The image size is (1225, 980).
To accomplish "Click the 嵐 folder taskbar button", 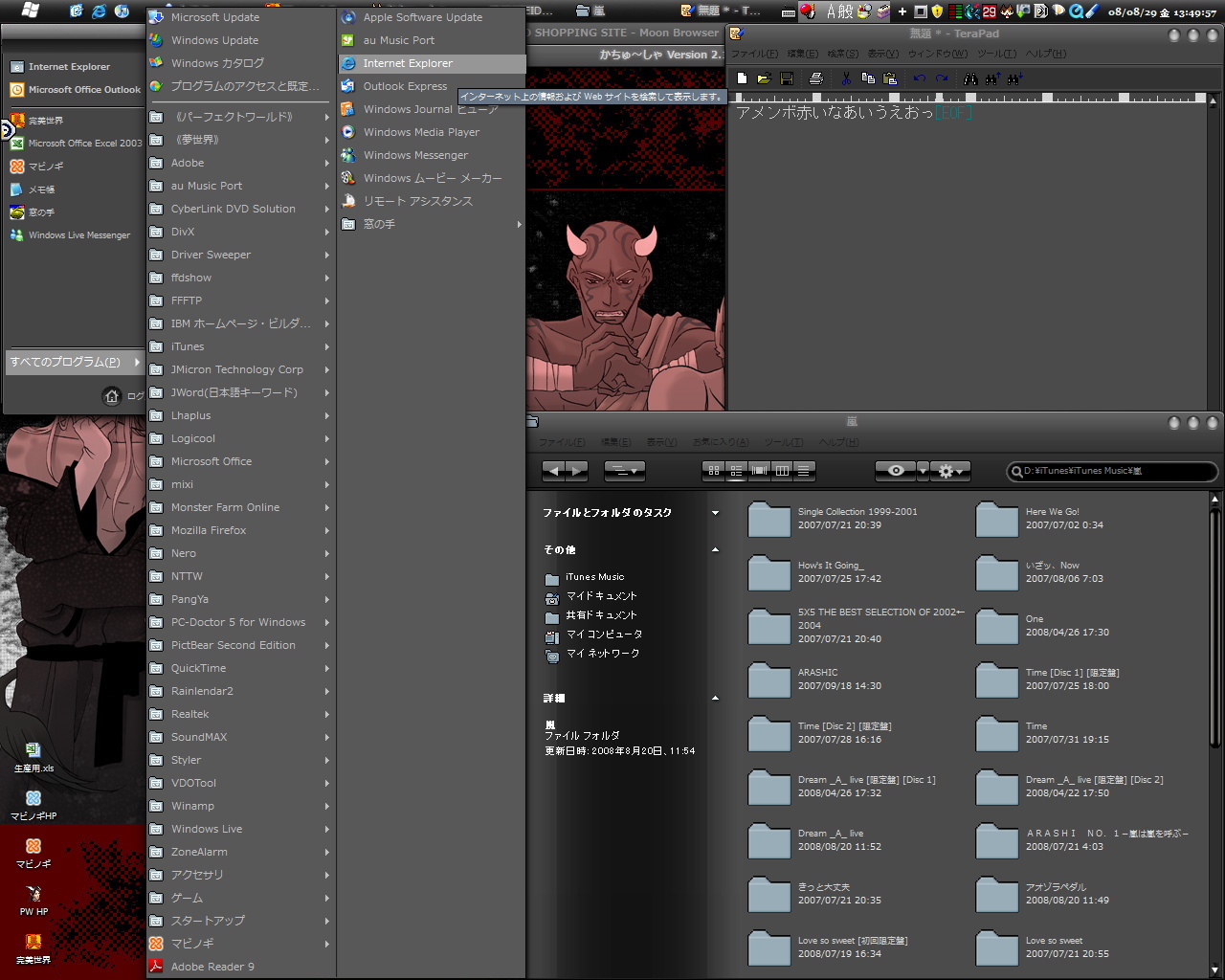I will [x=591, y=11].
